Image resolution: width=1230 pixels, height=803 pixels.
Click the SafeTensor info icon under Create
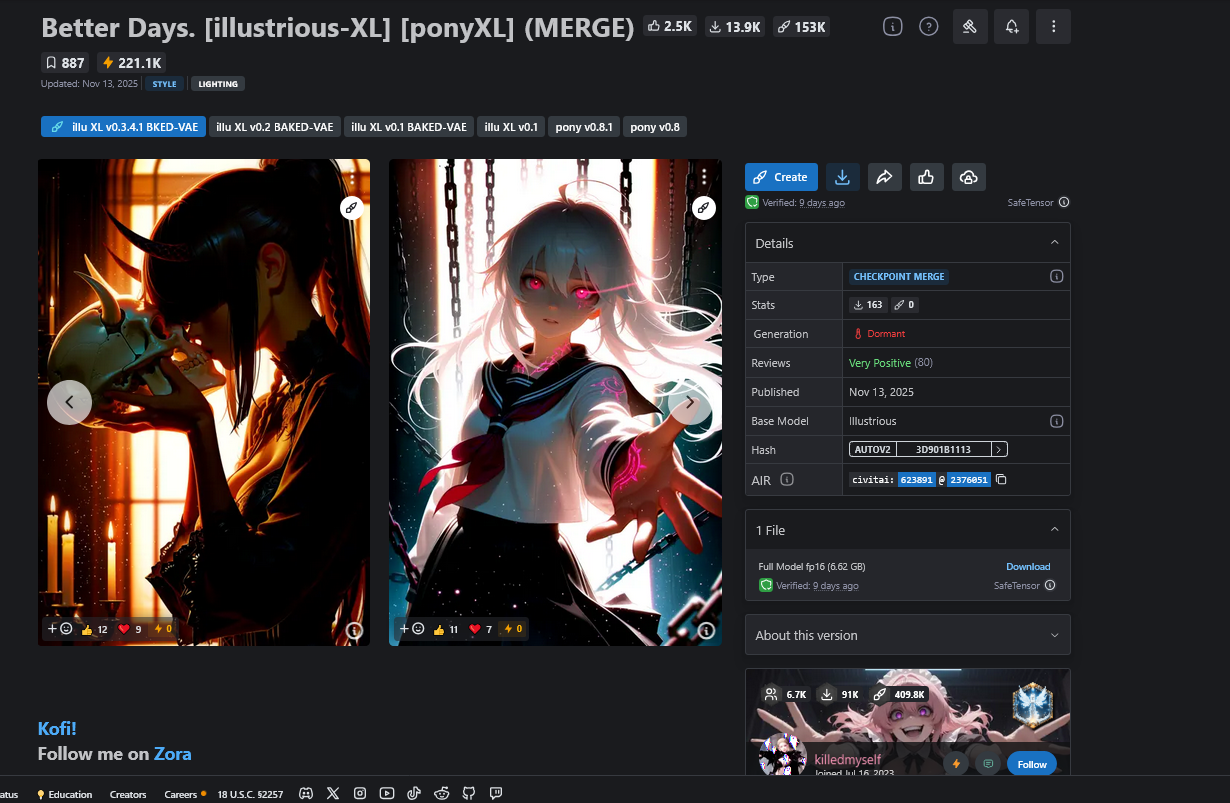[x=1063, y=202]
